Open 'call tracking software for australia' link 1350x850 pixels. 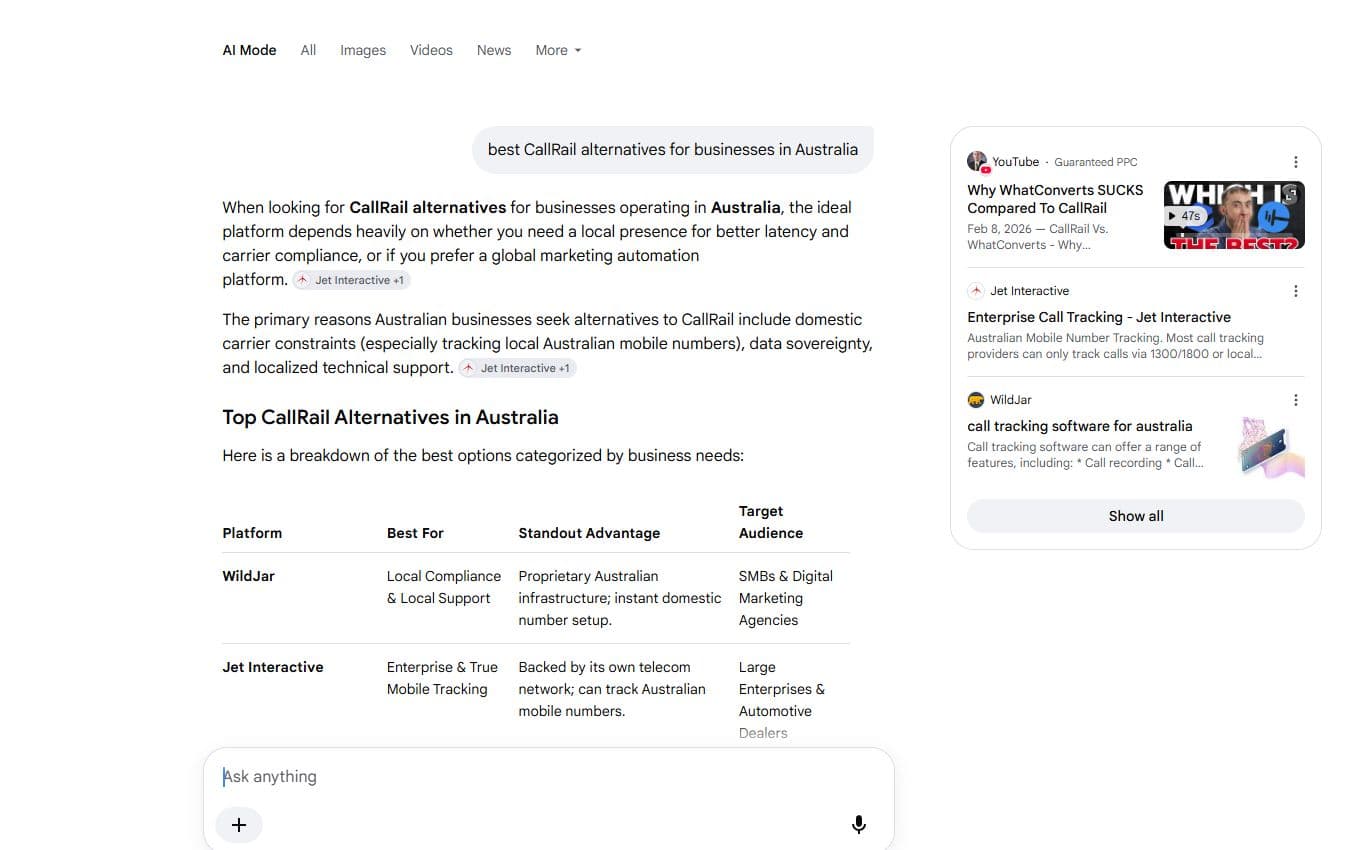click(1080, 426)
